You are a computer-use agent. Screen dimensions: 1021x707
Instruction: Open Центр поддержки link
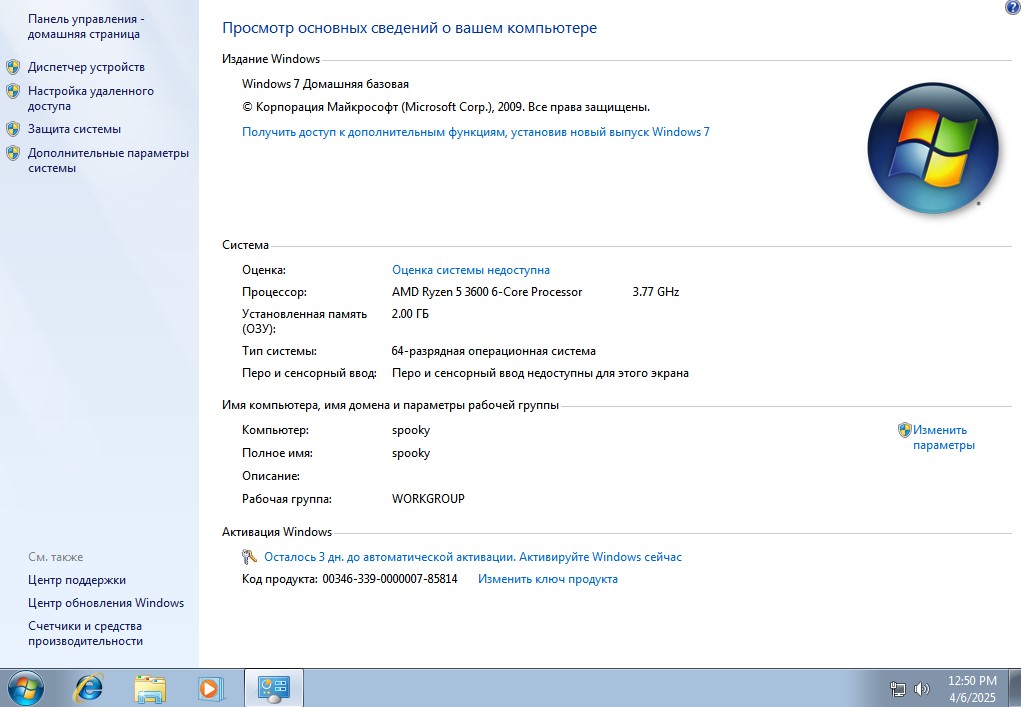[77, 580]
